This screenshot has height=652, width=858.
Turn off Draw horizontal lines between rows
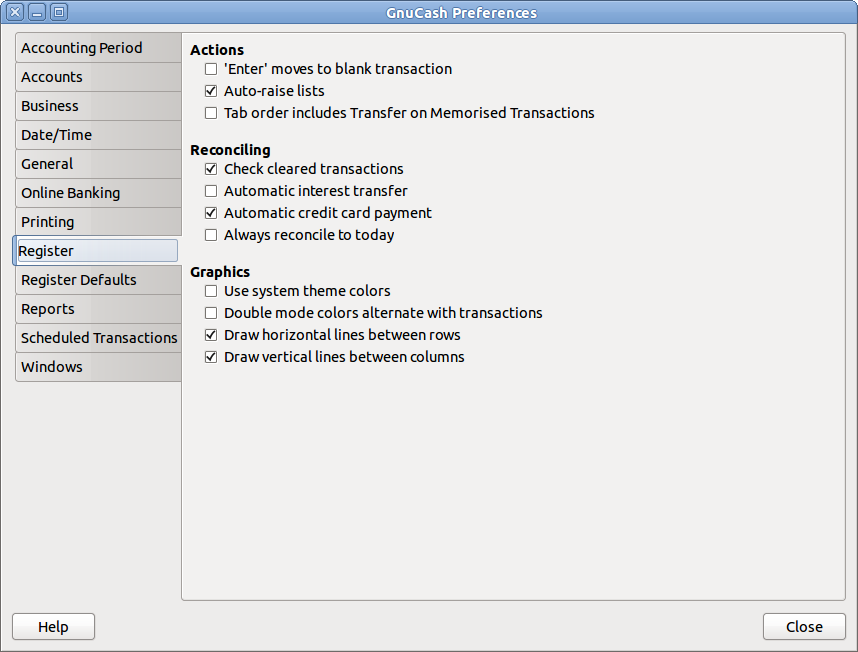211,335
